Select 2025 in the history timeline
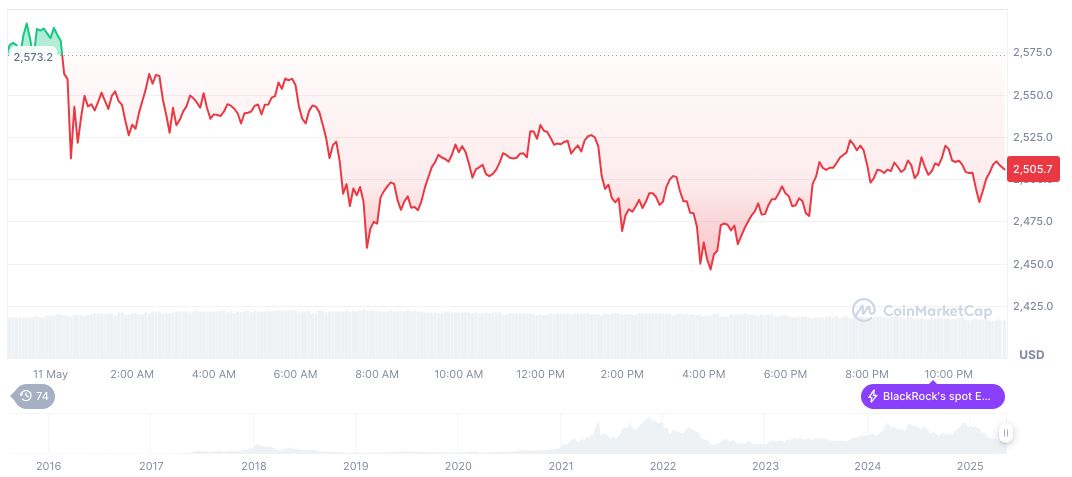Image resolution: width=1072 pixels, height=477 pixels. (970, 466)
